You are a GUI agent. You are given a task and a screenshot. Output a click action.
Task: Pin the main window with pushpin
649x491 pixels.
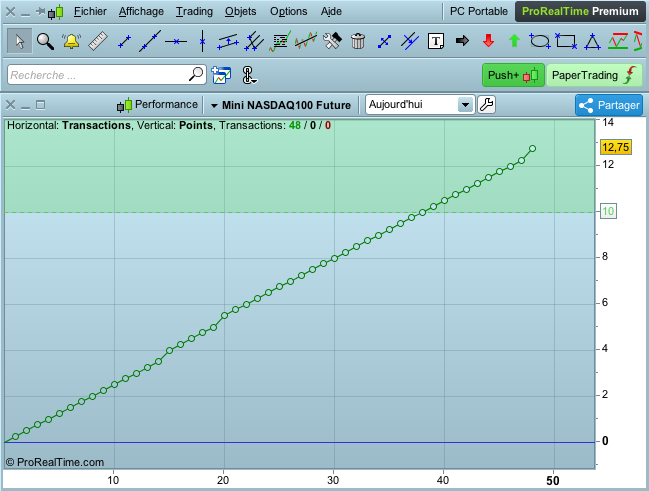tap(41, 11)
